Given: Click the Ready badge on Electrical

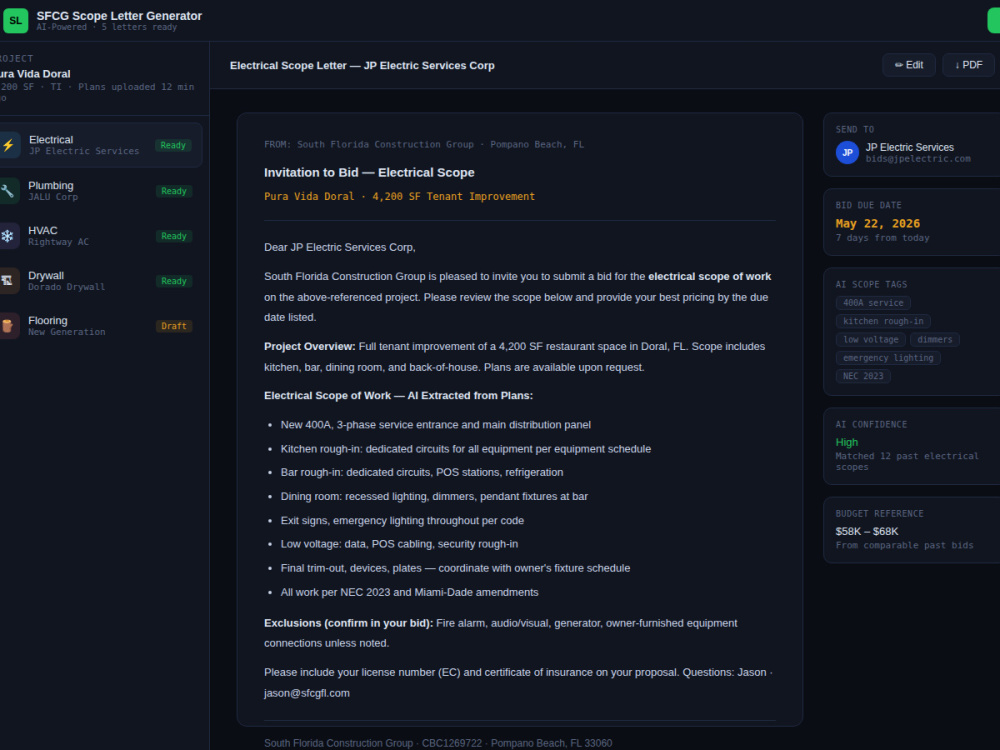Looking at the screenshot, I should (x=173, y=145).
